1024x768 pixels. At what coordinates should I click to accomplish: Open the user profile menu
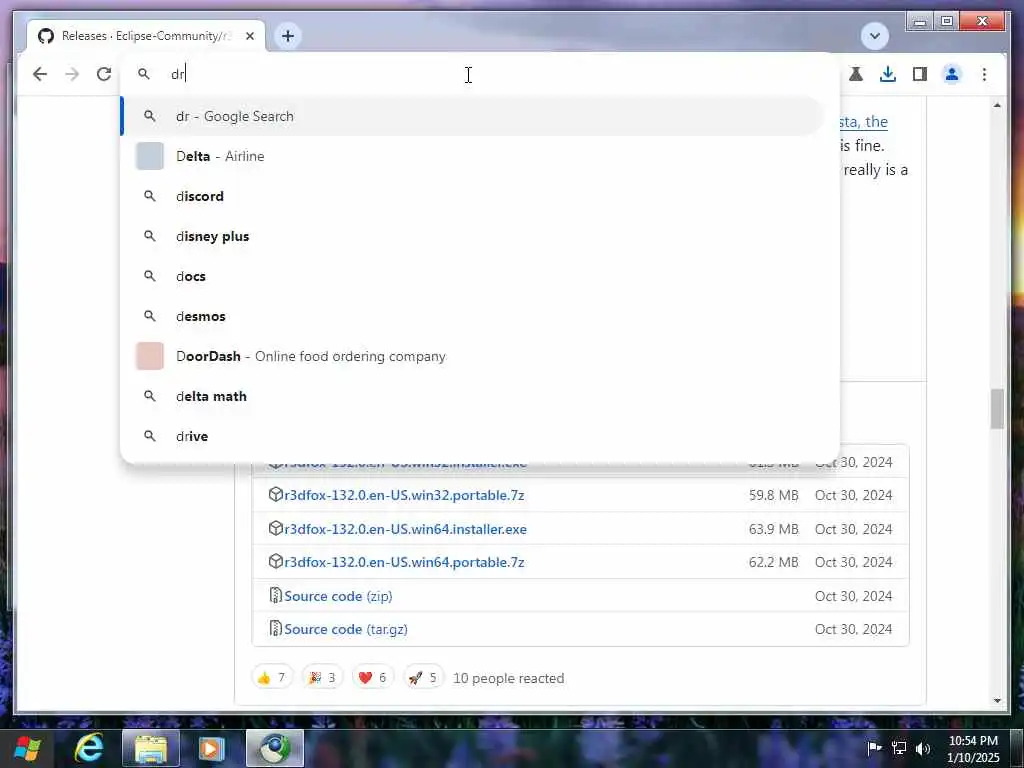tap(952, 74)
